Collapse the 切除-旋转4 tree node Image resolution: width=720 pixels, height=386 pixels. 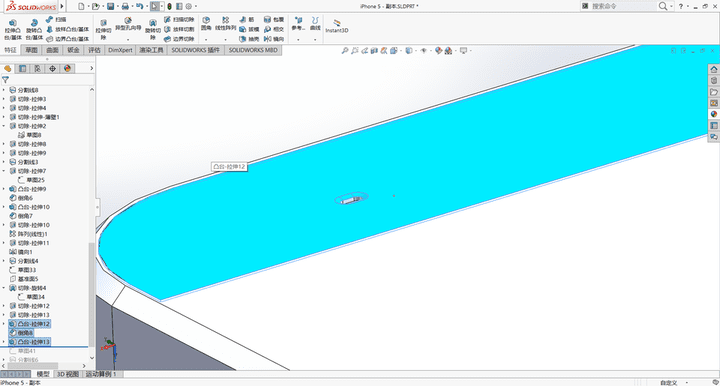tap(4, 288)
